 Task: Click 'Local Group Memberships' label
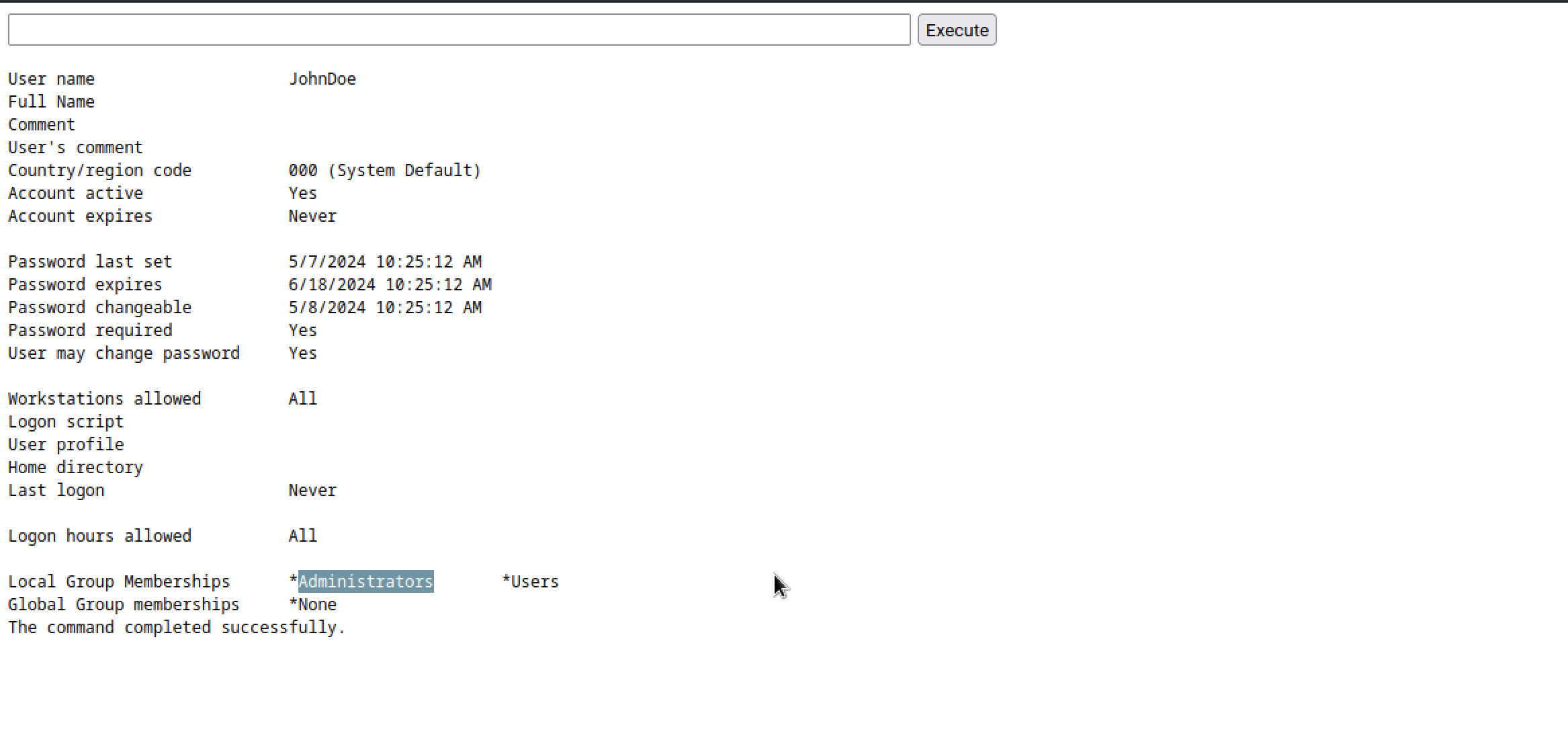pos(119,581)
